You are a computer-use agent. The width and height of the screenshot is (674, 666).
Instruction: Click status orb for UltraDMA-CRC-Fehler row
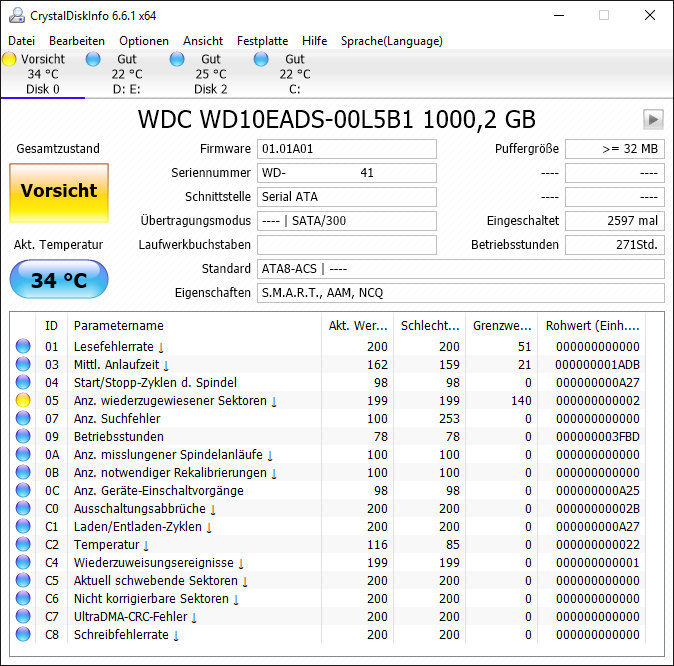pyautogui.click(x=23, y=617)
